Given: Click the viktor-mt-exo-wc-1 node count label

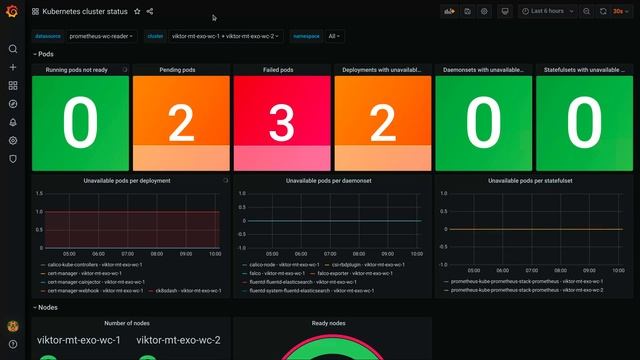Looking at the screenshot, I should 79,340.
